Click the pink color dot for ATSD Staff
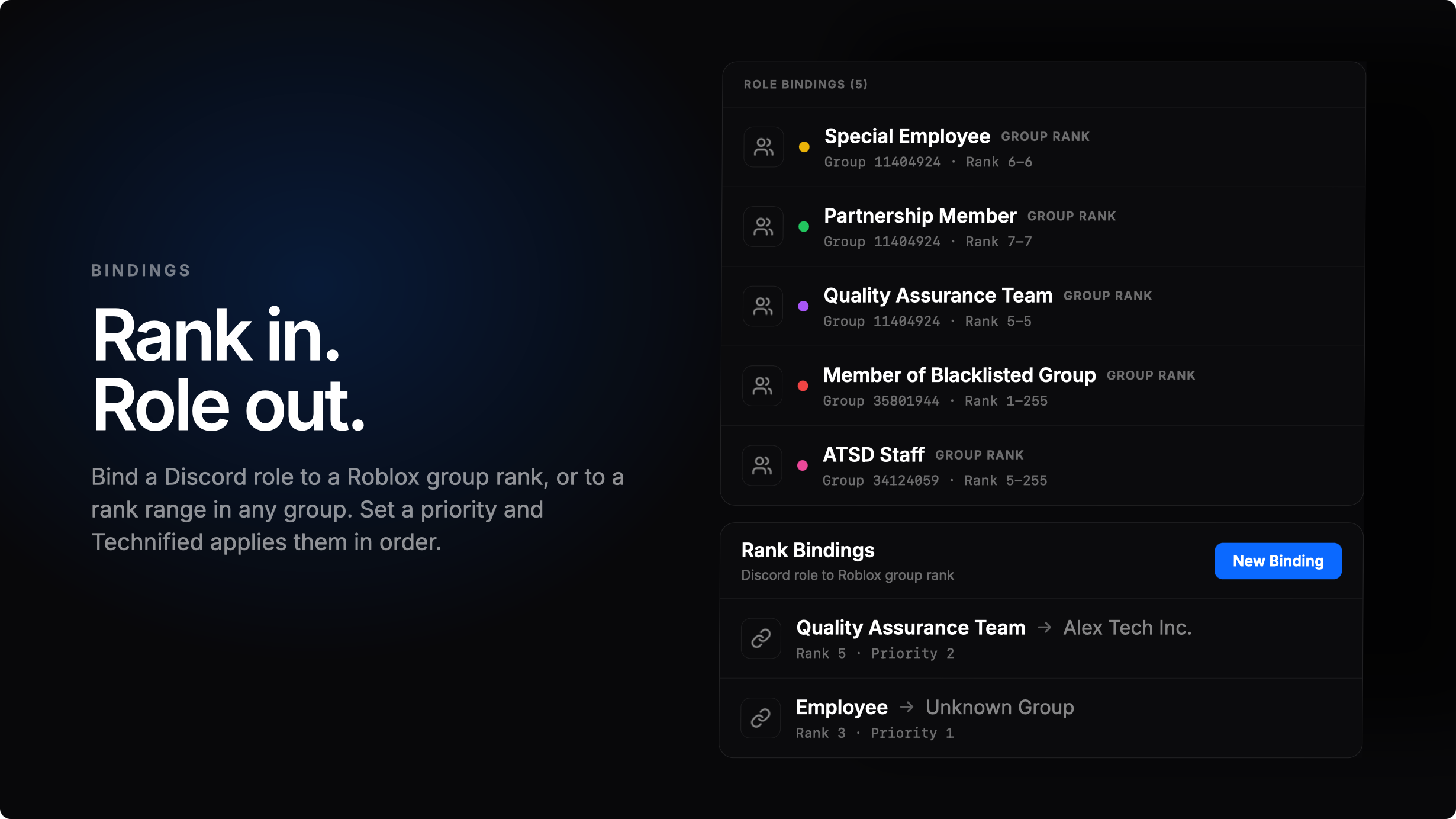Screen dimensions: 1456x819 [x=803, y=465]
